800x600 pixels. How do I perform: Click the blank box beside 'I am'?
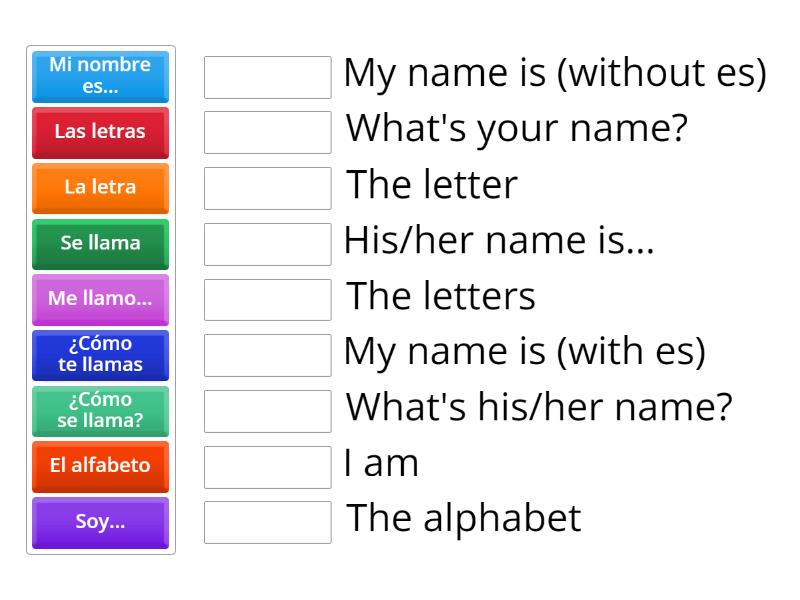(268, 467)
